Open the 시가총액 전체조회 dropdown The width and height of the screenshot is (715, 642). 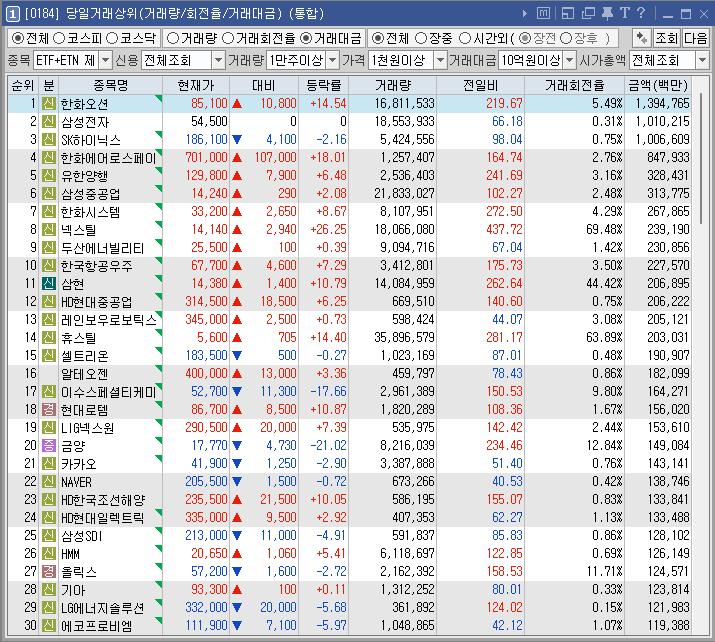tap(702, 60)
